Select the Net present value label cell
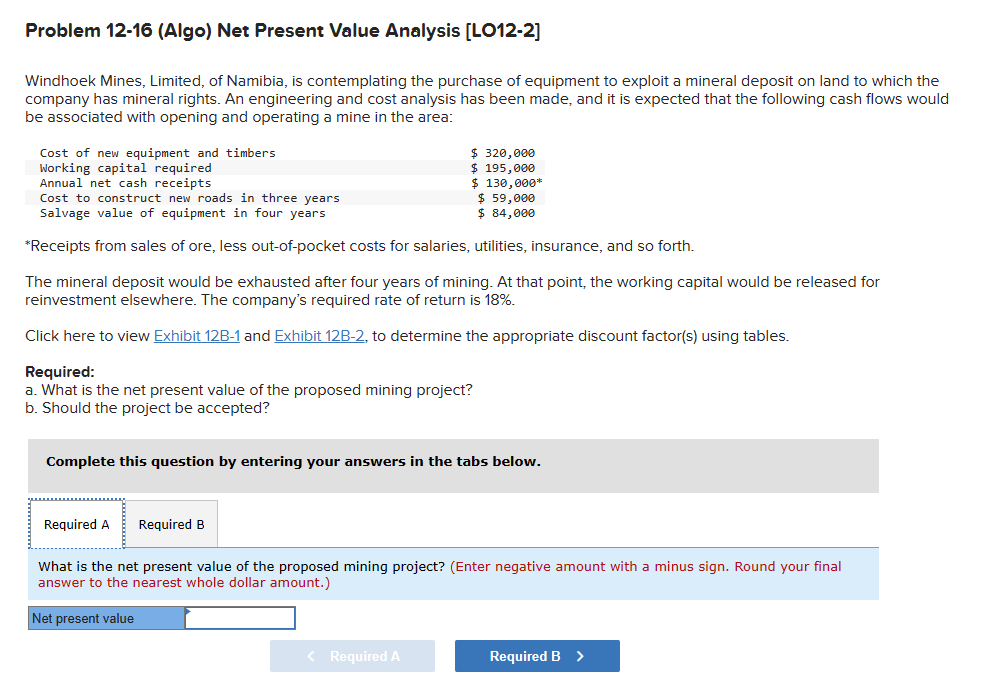Viewport: 990px width, 697px height. 105,617
